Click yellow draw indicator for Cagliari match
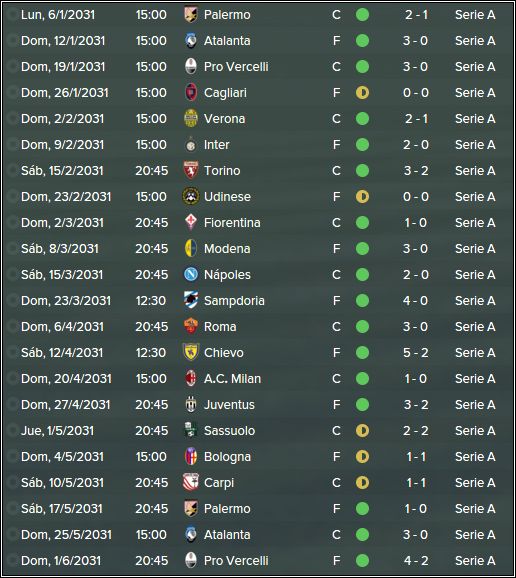This screenshot has height=578, width=516. pos(362,93)
